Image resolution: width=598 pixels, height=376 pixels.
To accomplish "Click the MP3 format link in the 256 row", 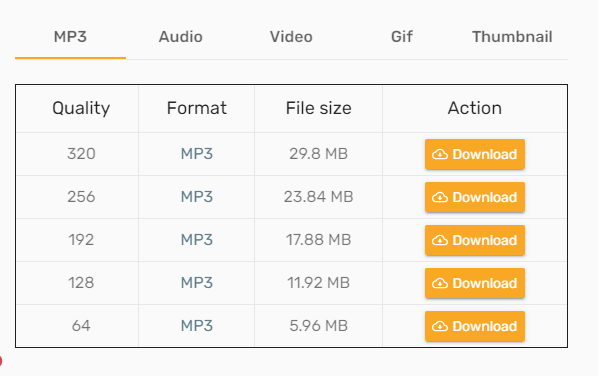I will (x=197, y=197).
